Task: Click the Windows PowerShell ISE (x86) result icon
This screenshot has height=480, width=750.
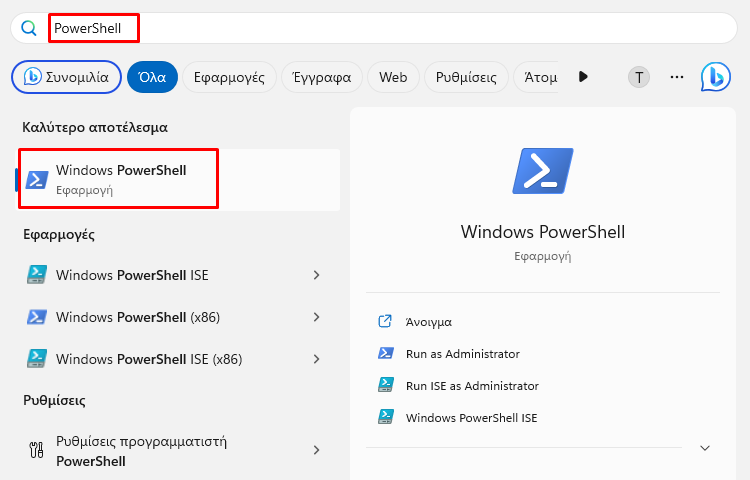Action: click(37, 359)
